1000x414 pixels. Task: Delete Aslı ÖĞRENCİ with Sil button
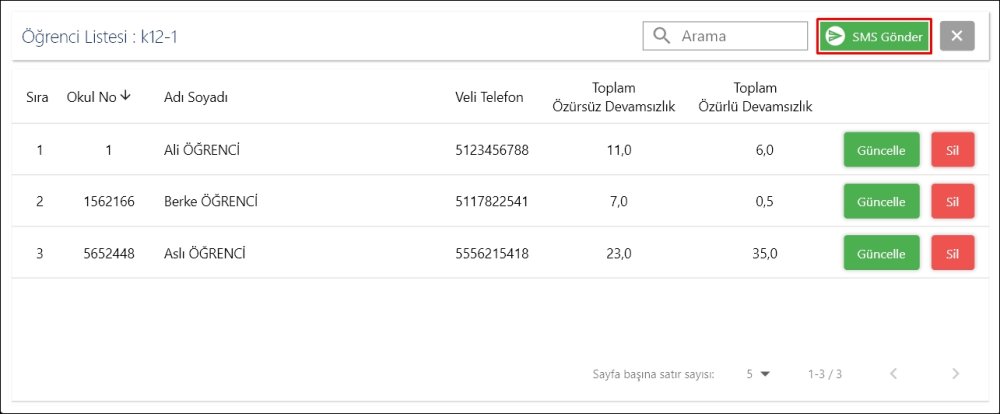(x=952, y=253)
